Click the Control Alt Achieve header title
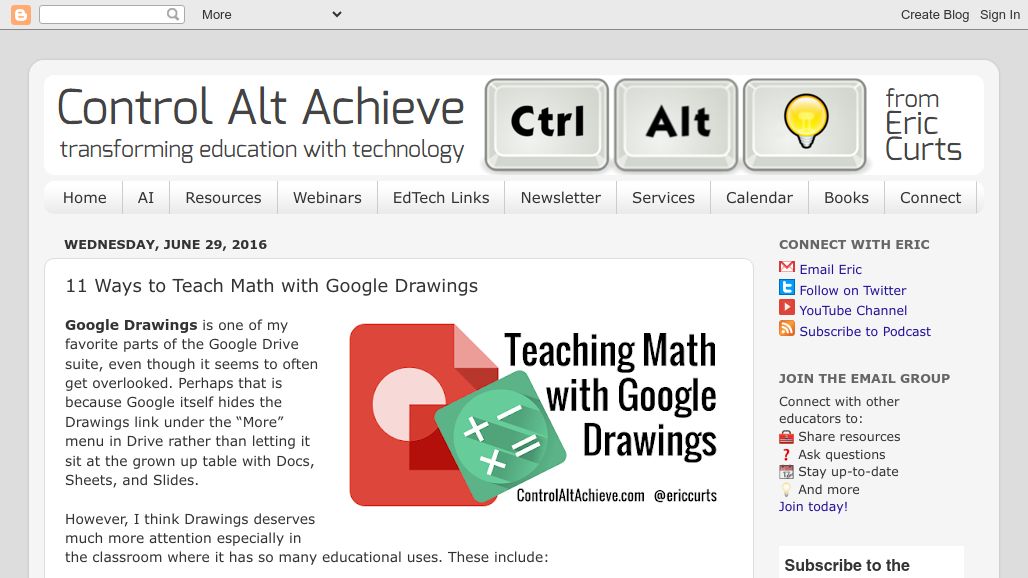This screenshot has height=578, width=1028. [x=261, y=107]
